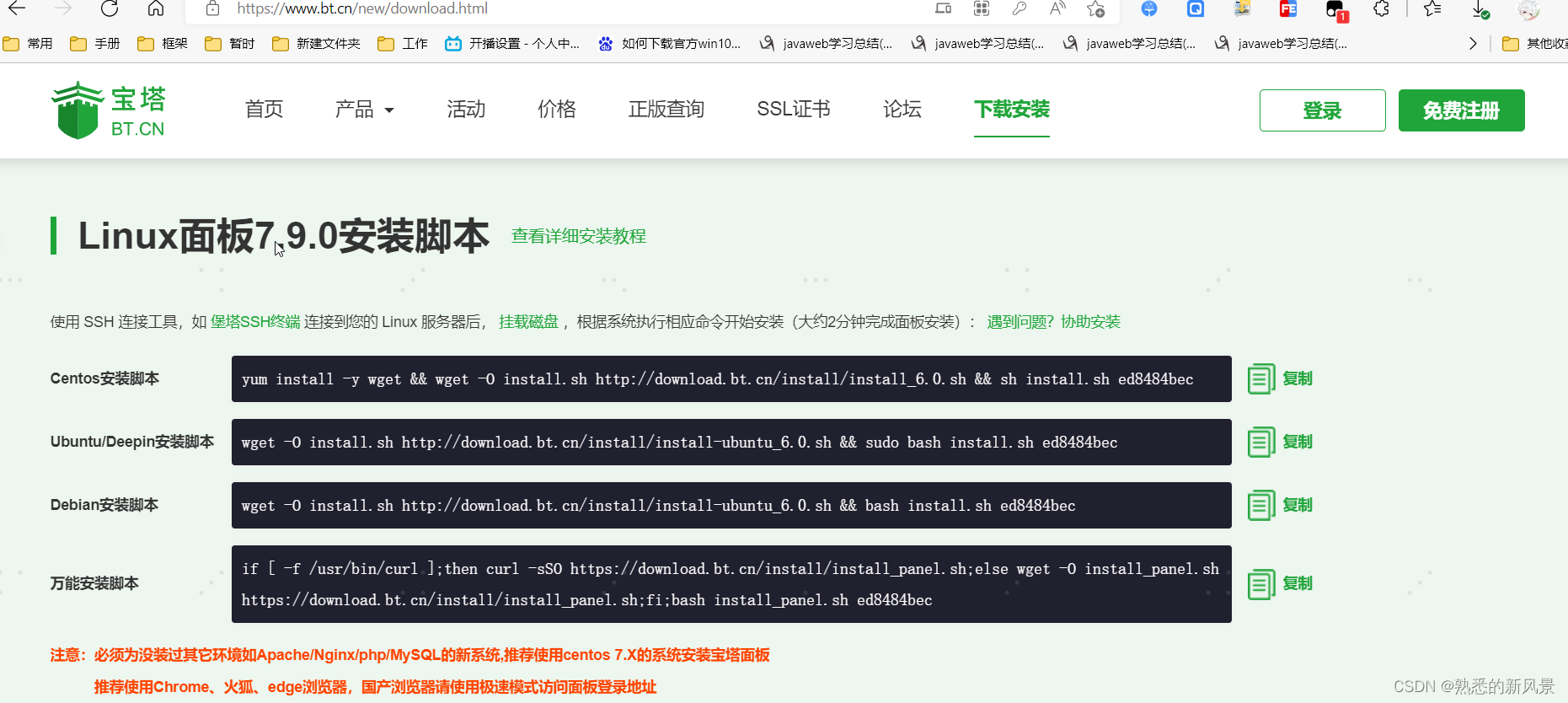Open 查看详细安装教程 link

point(579,237)
